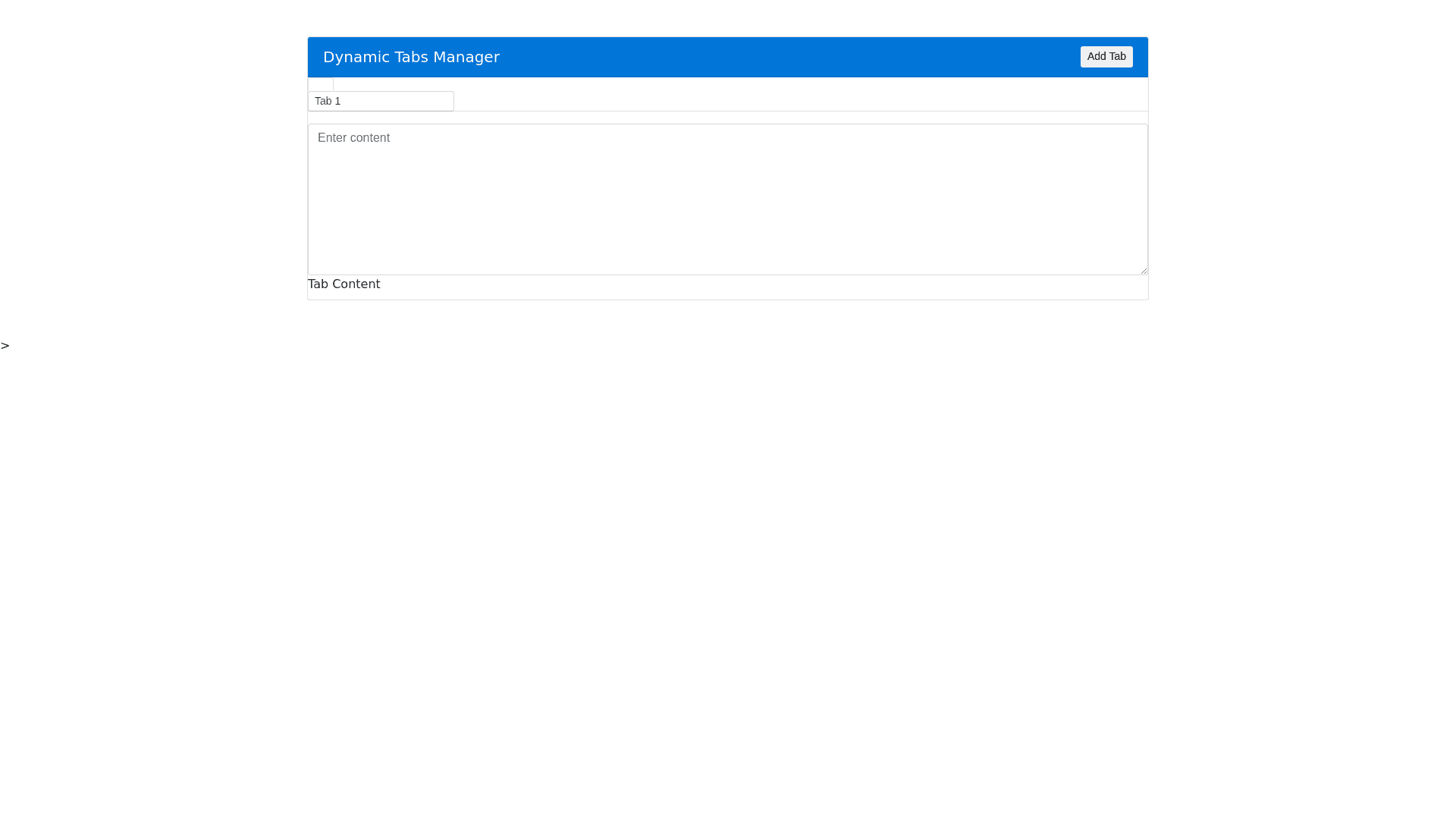Click the stray > character below panel
This screenshot has height=819, width=1456.
tap(5, 346)
